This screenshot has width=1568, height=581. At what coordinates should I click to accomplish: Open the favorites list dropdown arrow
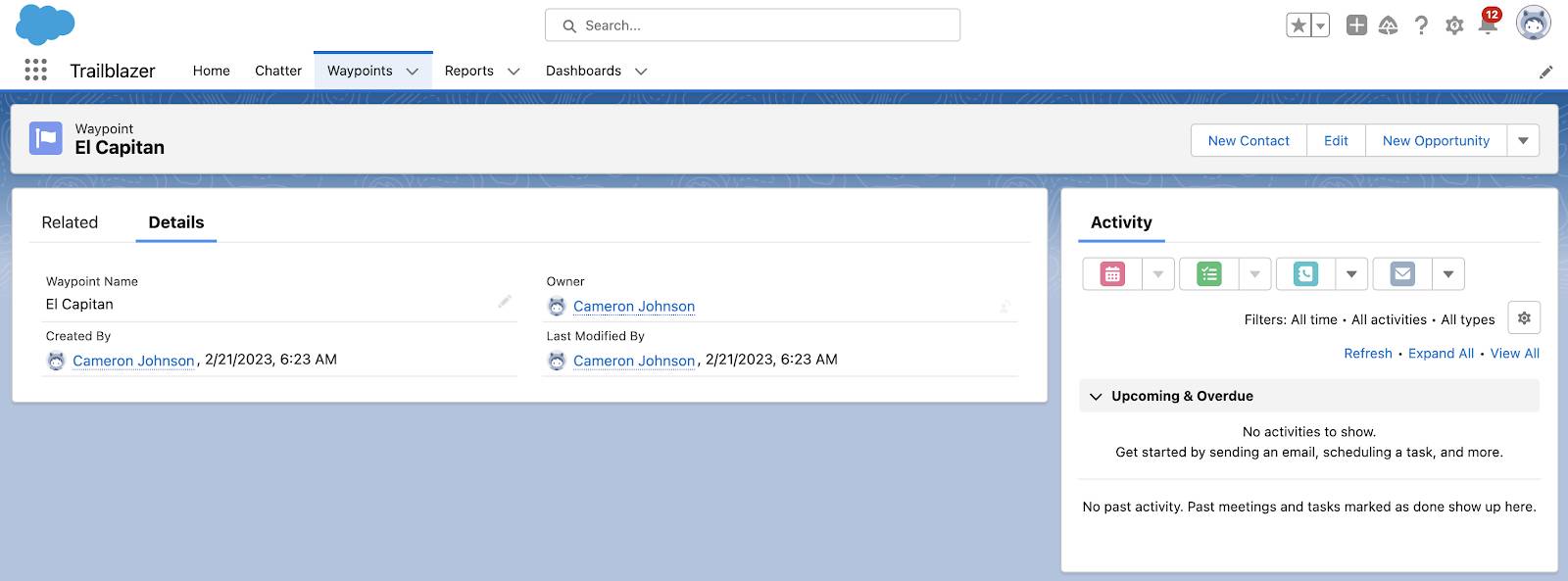tap(1320, 25)
